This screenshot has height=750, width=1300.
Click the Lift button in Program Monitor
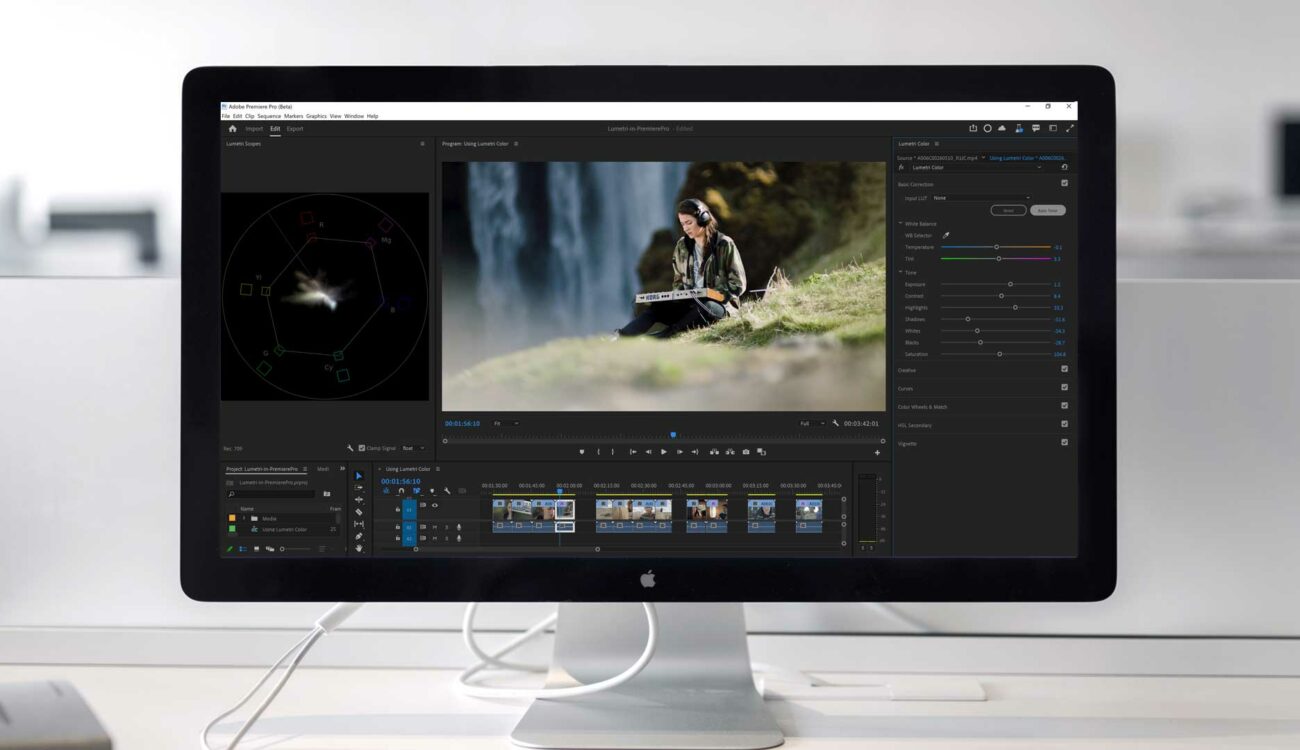714,452
